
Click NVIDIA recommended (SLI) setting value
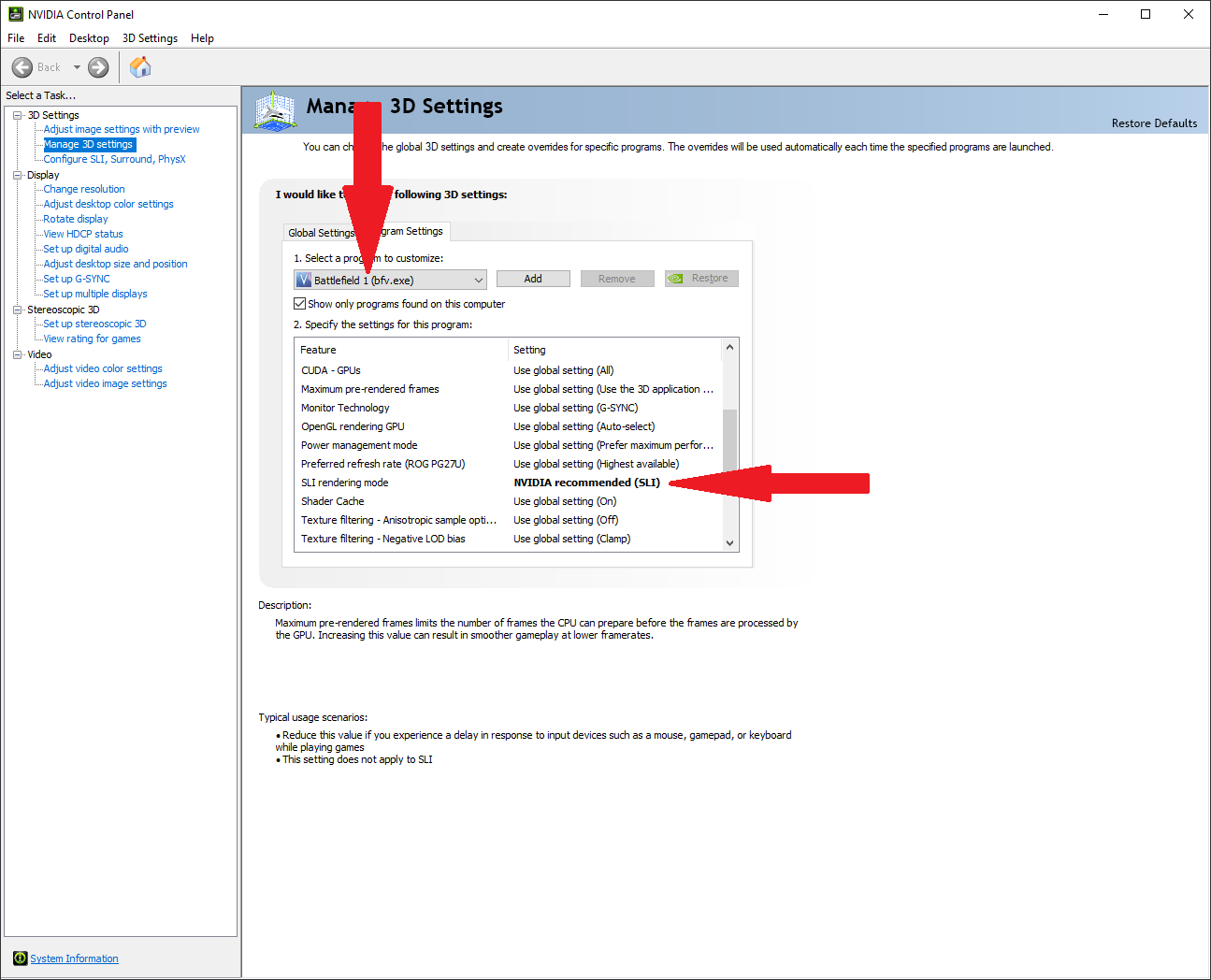586,483
